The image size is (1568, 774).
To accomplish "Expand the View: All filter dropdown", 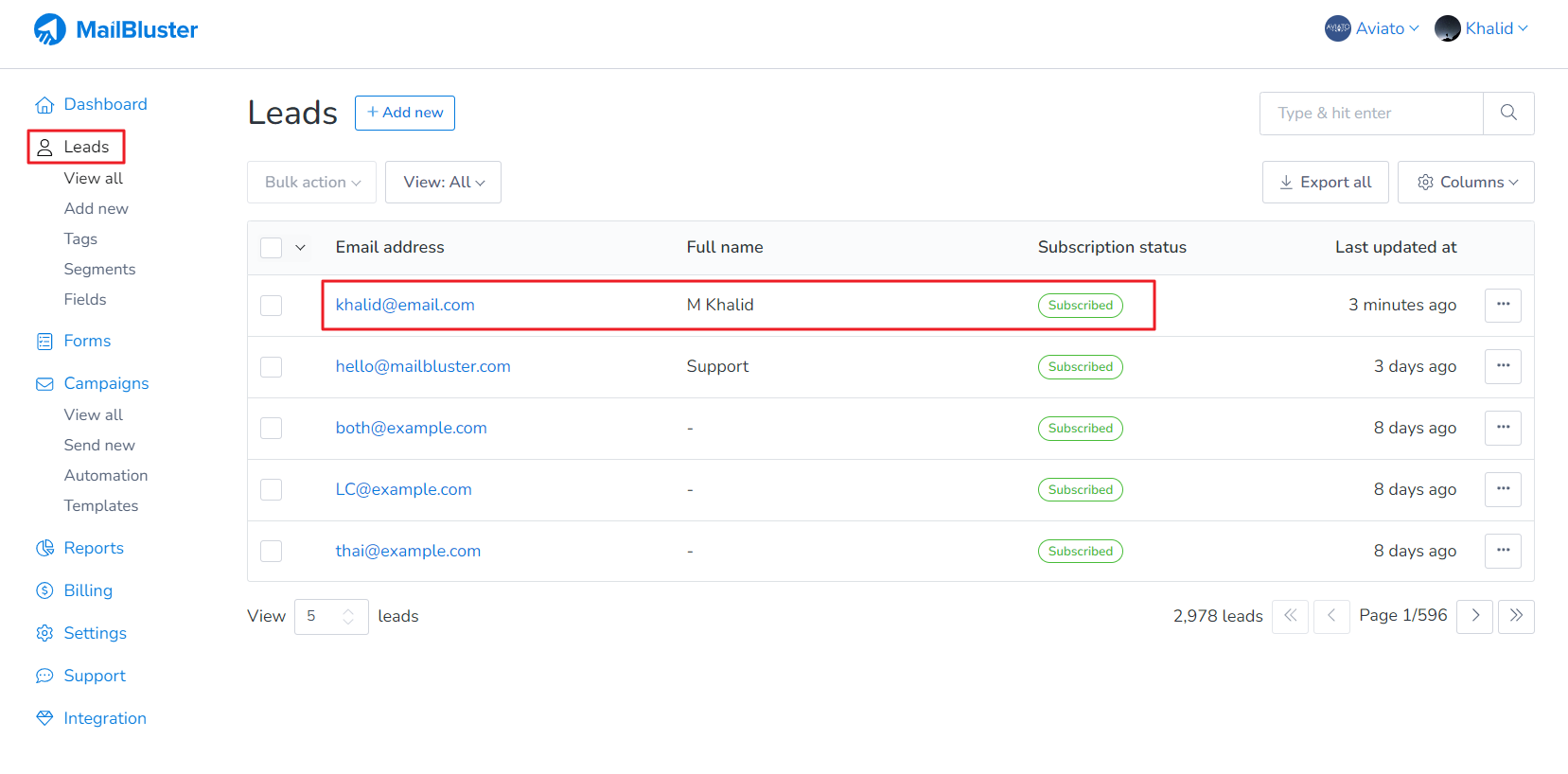I will point(443,183).
